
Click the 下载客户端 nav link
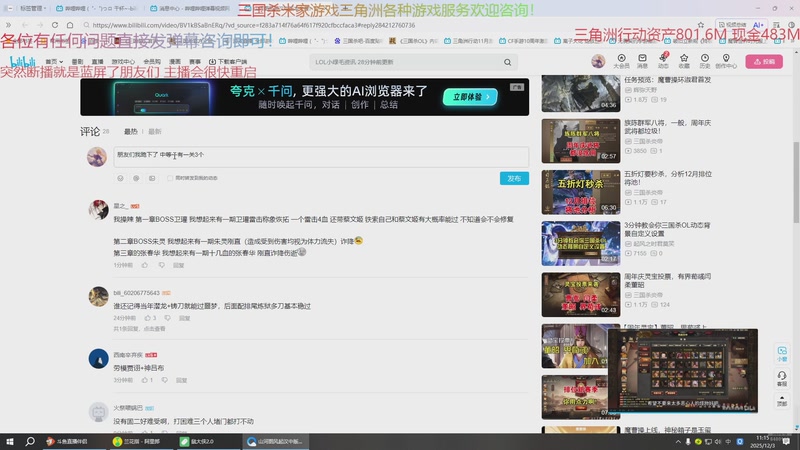228,62
